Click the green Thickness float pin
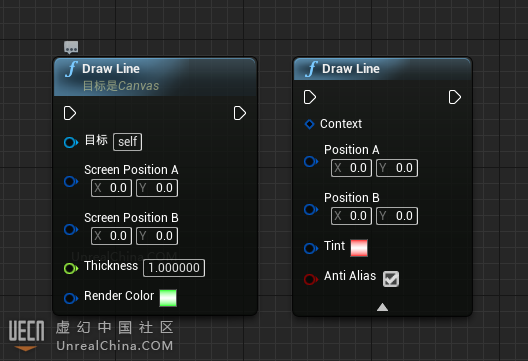Screen dimensions: 528x361 (71, 268)
